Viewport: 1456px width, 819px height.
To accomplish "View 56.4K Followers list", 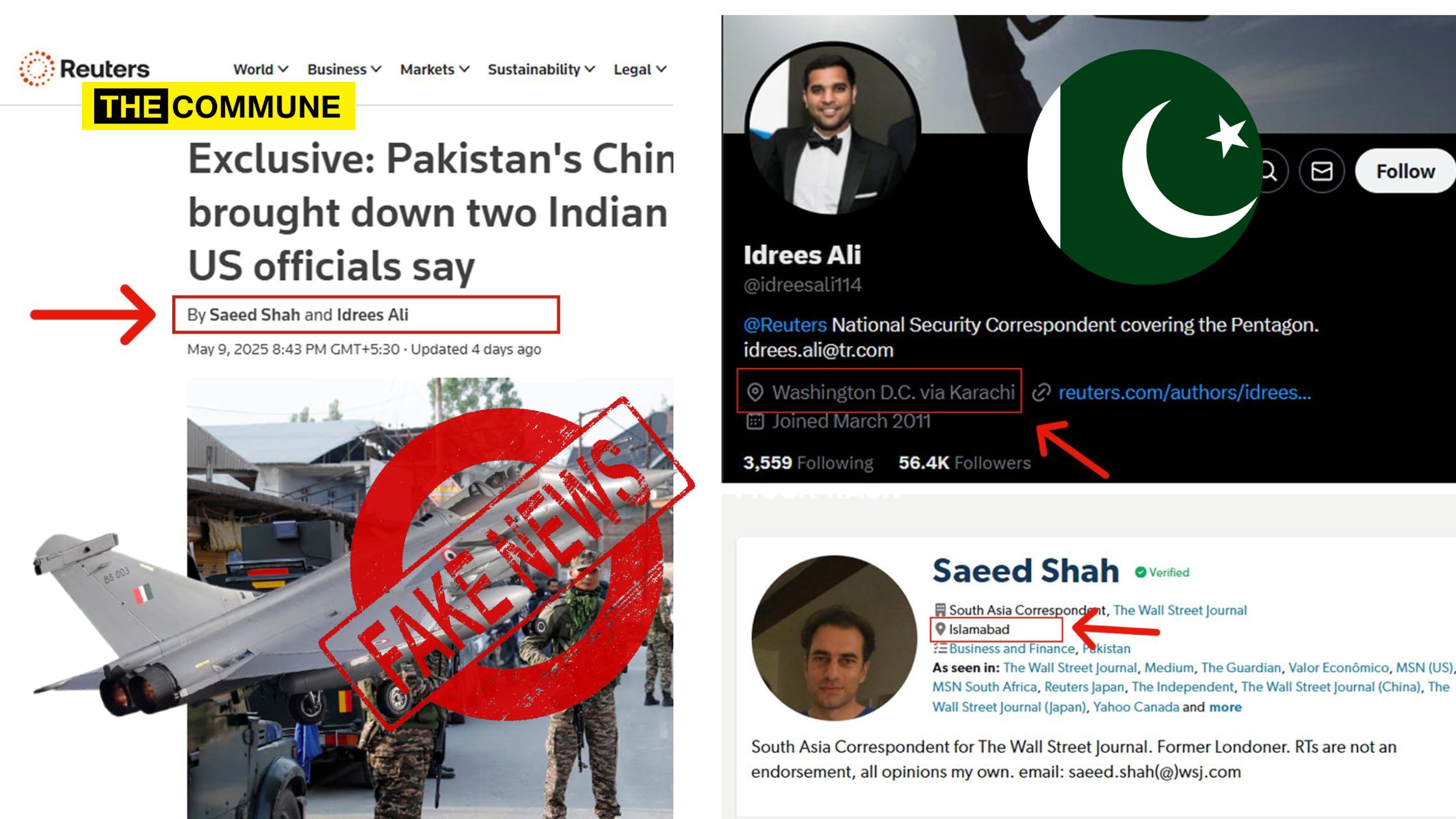I will (965, 462).
